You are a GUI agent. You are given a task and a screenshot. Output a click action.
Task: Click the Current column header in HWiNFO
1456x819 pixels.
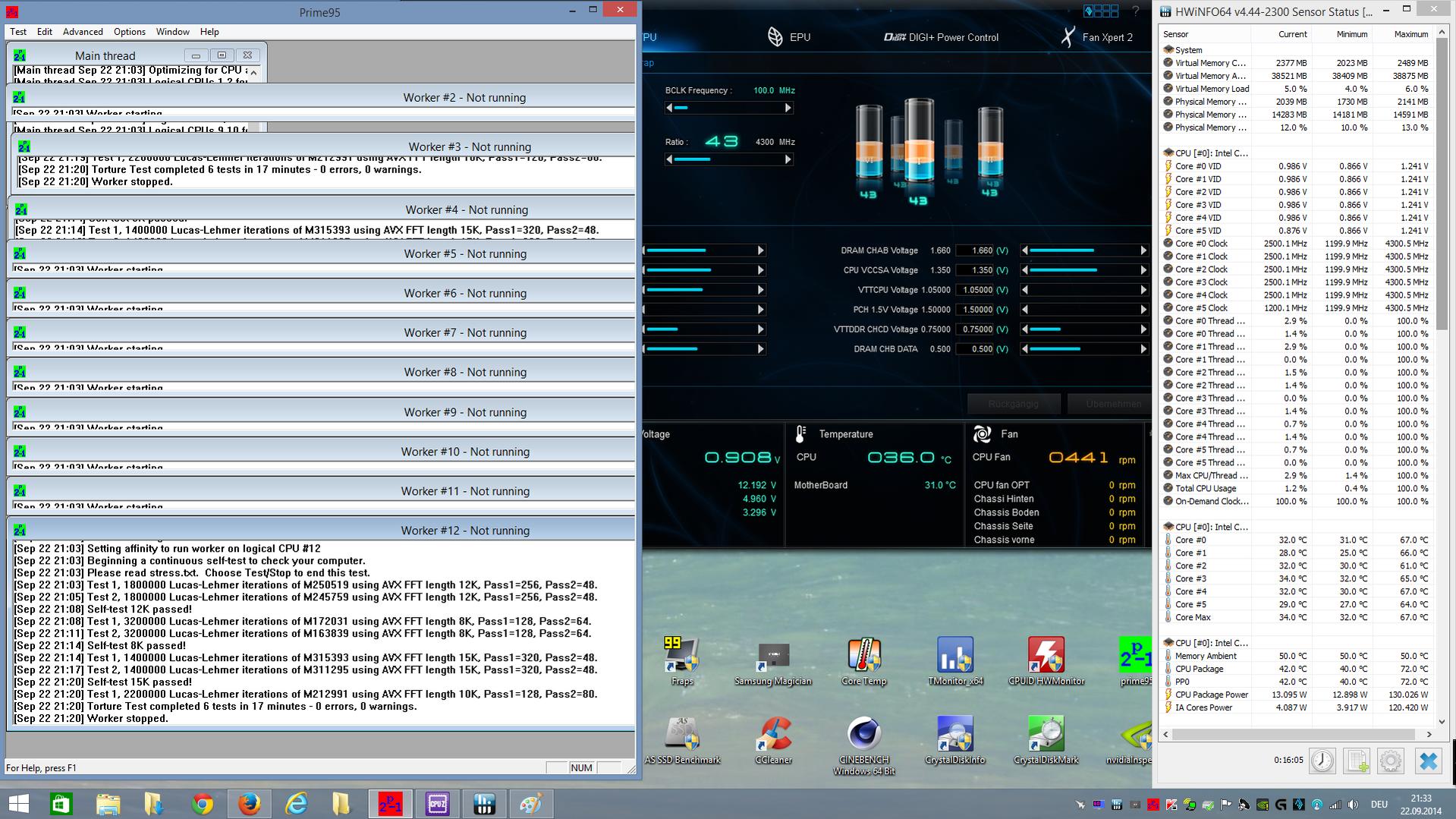pos(1292,34)
